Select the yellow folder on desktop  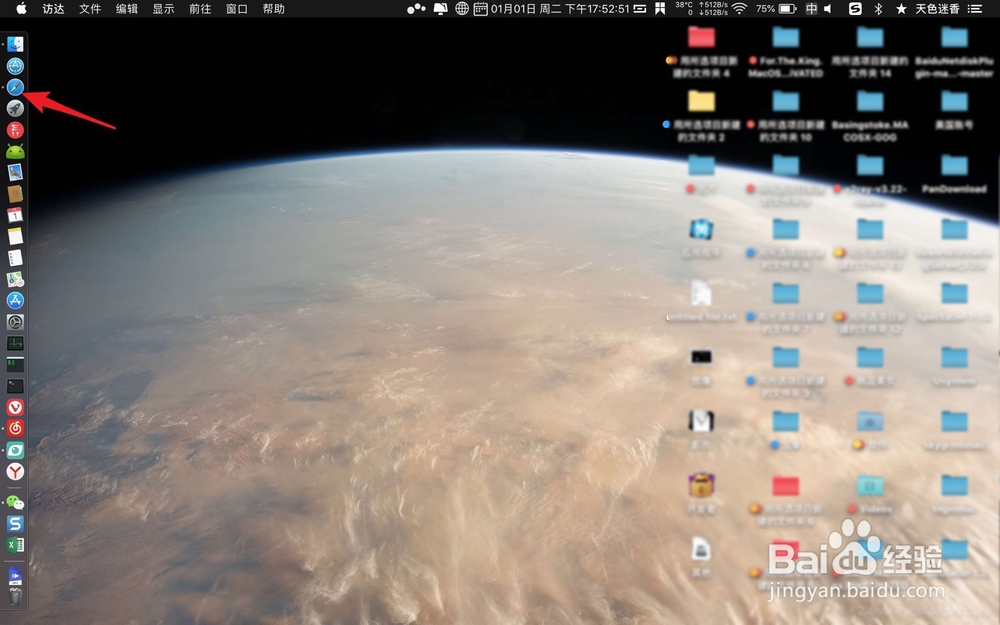(x=702, y=101)
